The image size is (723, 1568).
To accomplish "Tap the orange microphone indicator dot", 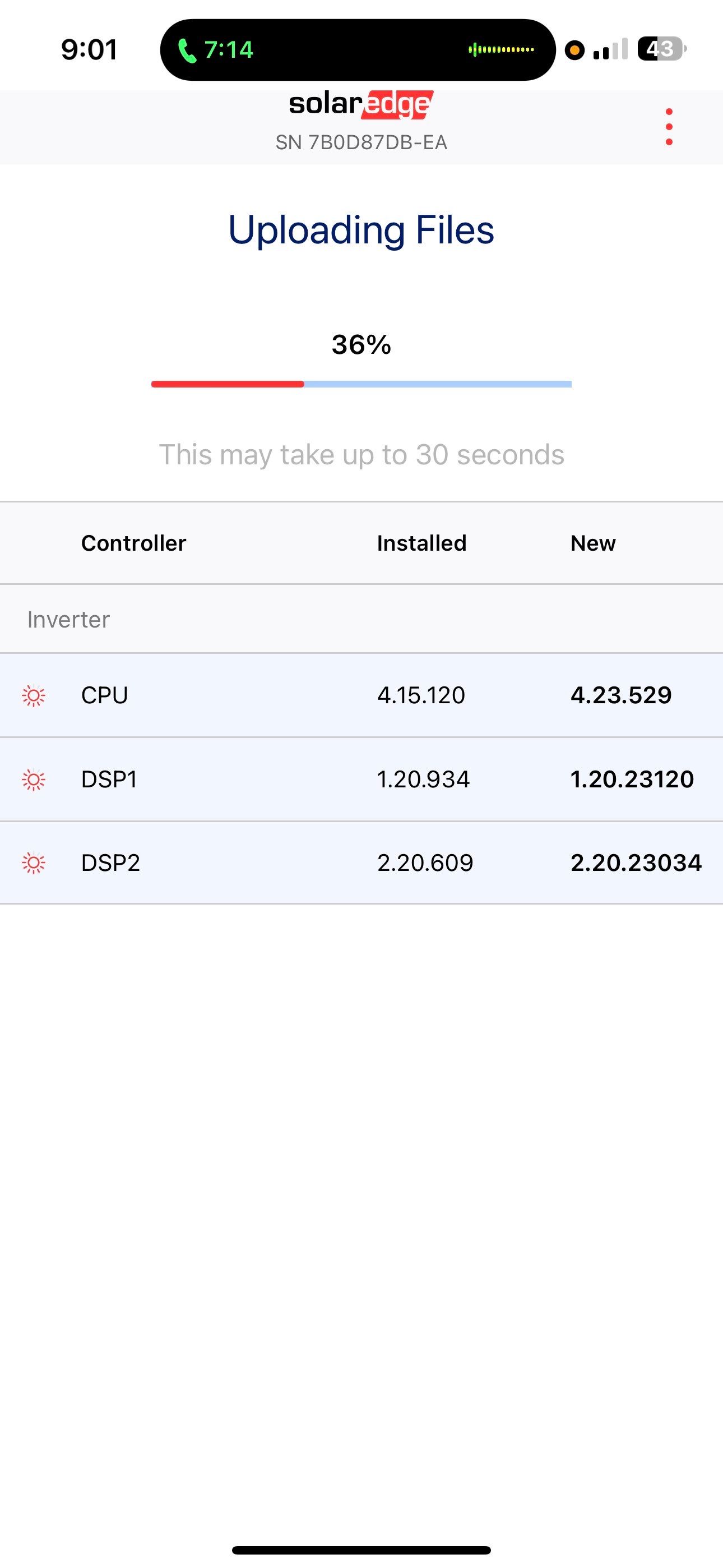I will tap(574, 50).
